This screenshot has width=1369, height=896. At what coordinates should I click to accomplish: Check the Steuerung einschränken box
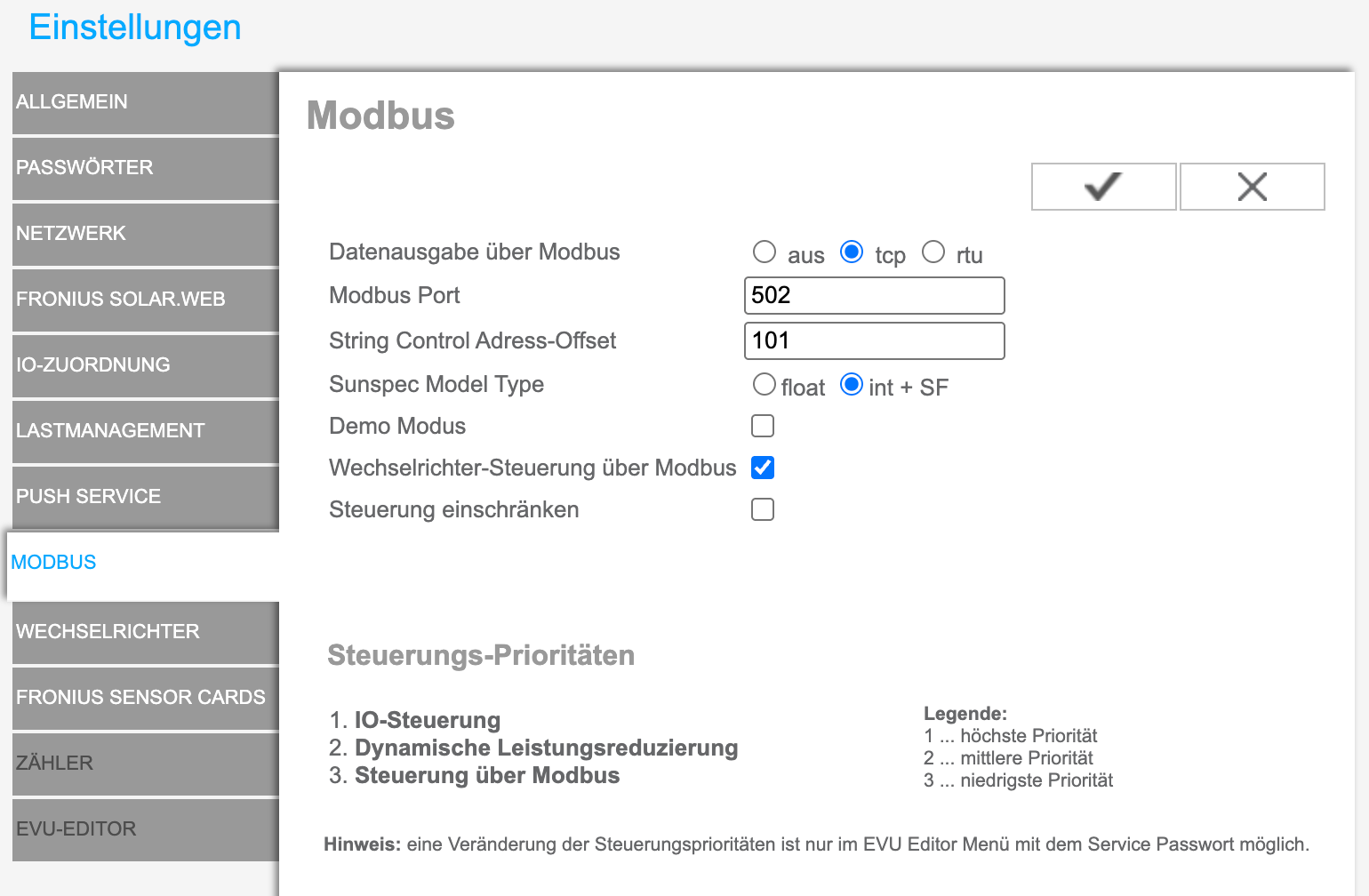tap(763, 510)
